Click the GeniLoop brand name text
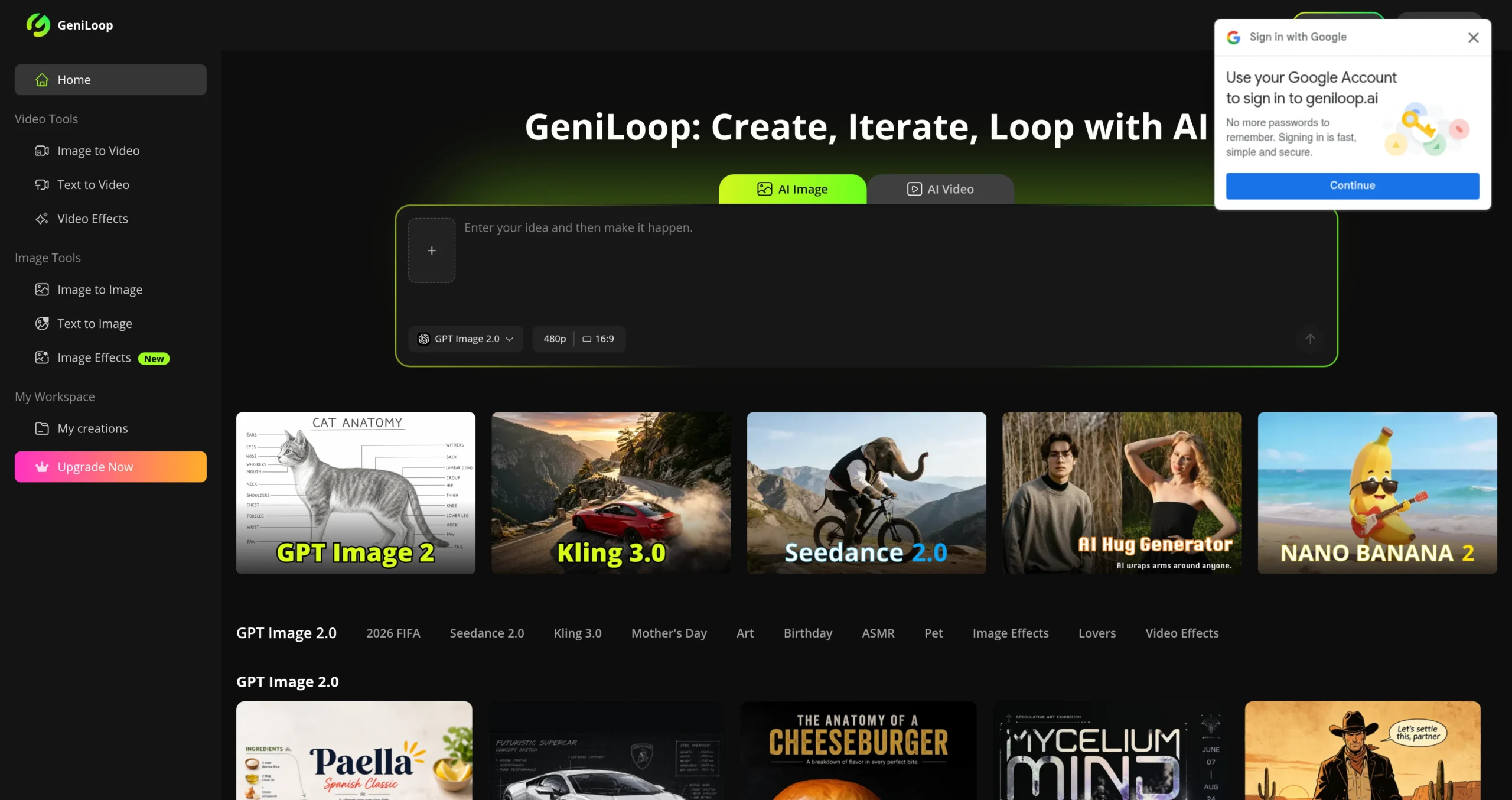Screen dimensions: 1512x800 click(x=86, y=25)
